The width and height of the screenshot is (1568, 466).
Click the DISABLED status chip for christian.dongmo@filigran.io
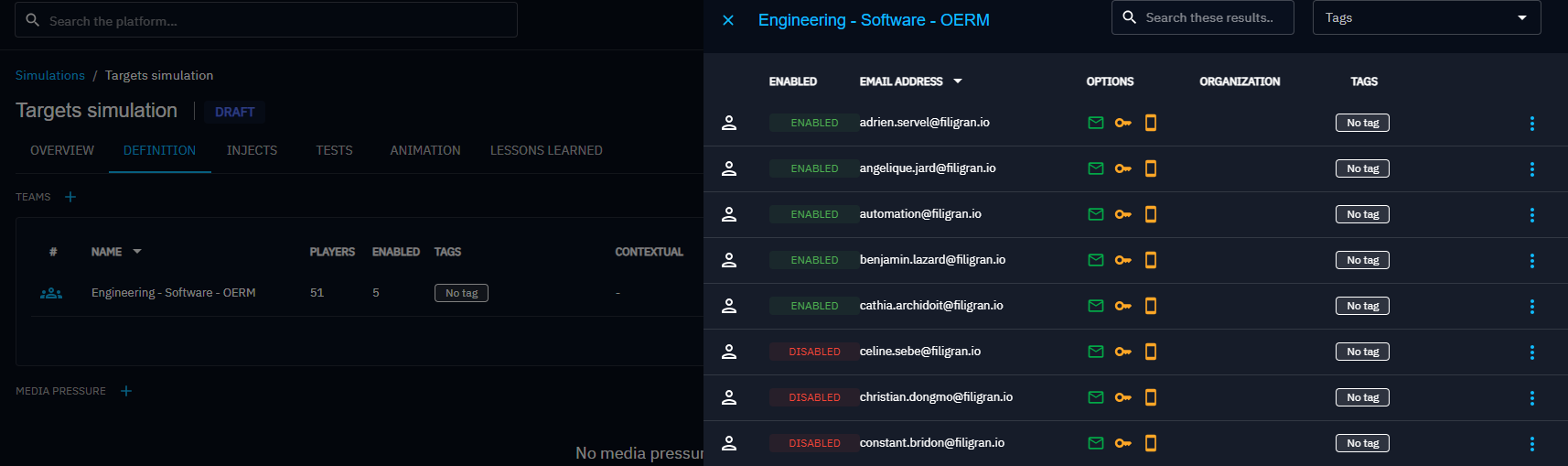pyautogui.click(x=814, y=397)
